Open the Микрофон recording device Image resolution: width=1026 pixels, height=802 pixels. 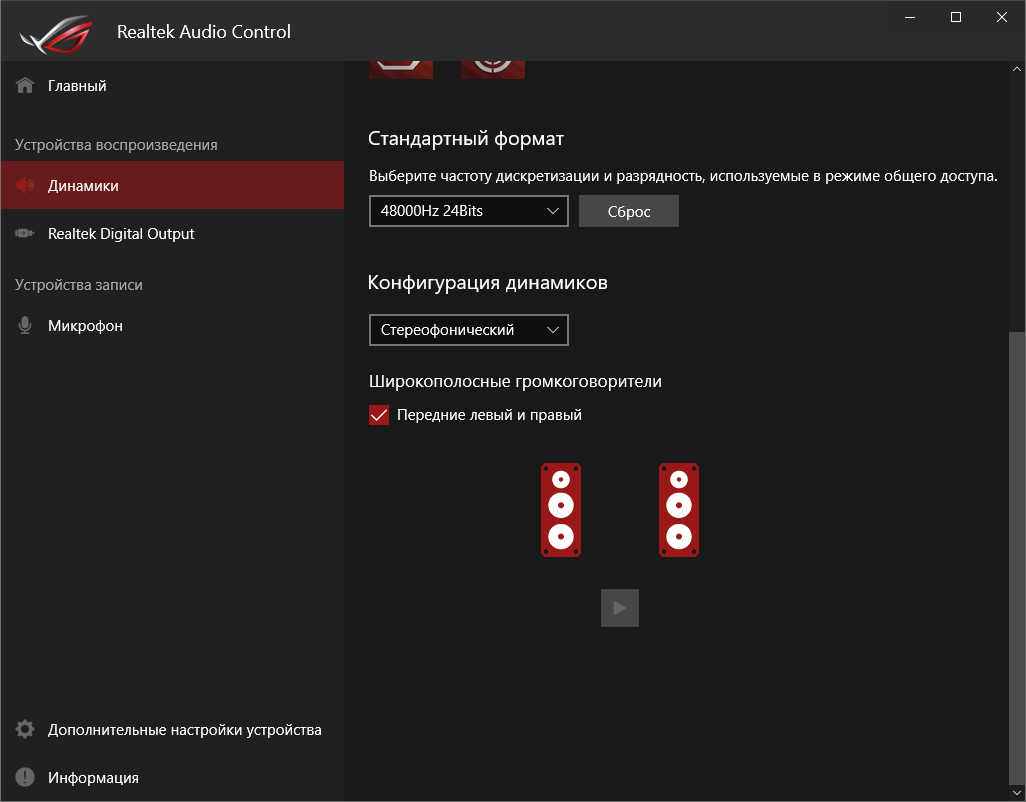(85, 326)
